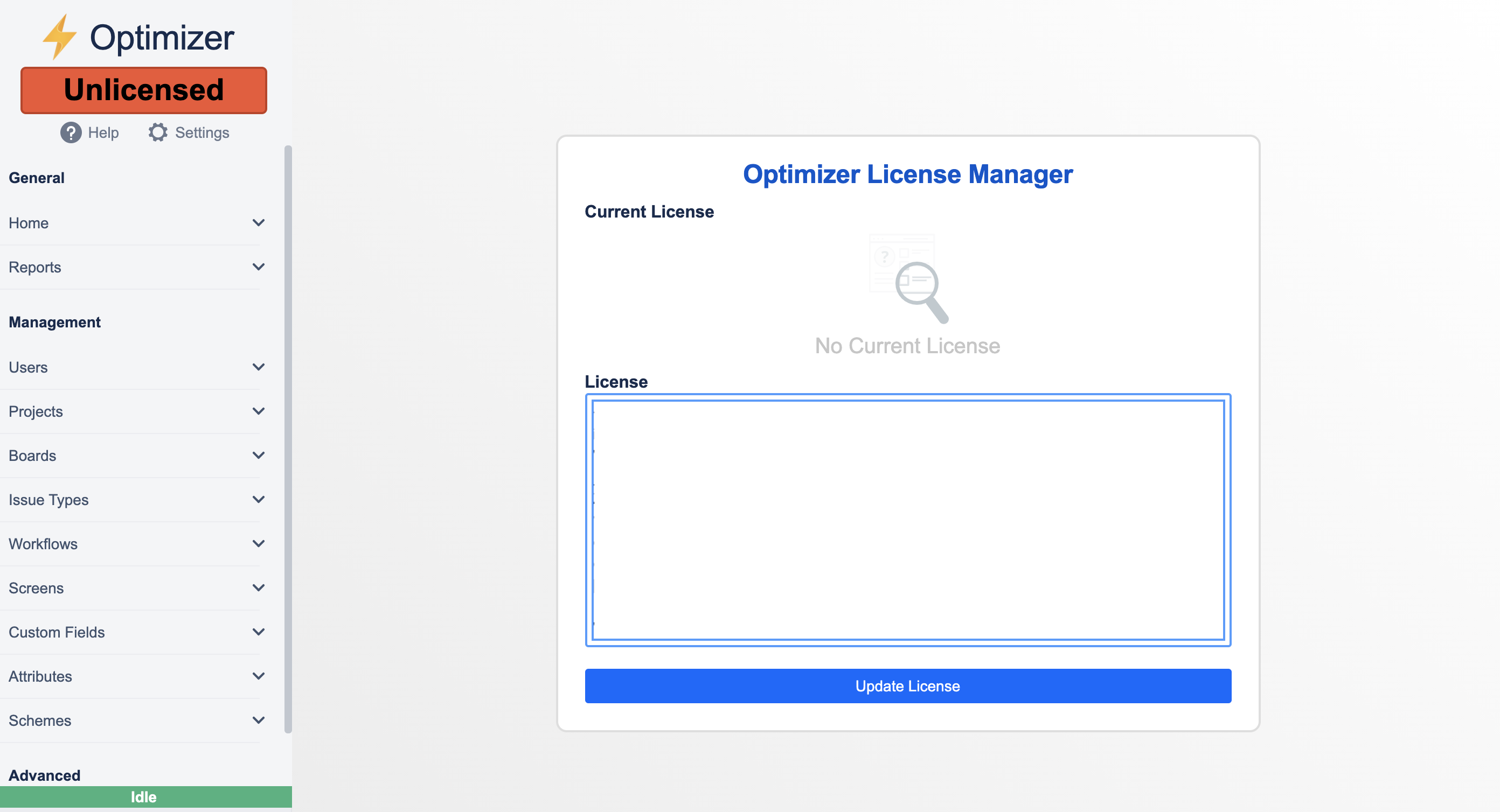Select Workflows in the sidebar

[x=43, y=544]
